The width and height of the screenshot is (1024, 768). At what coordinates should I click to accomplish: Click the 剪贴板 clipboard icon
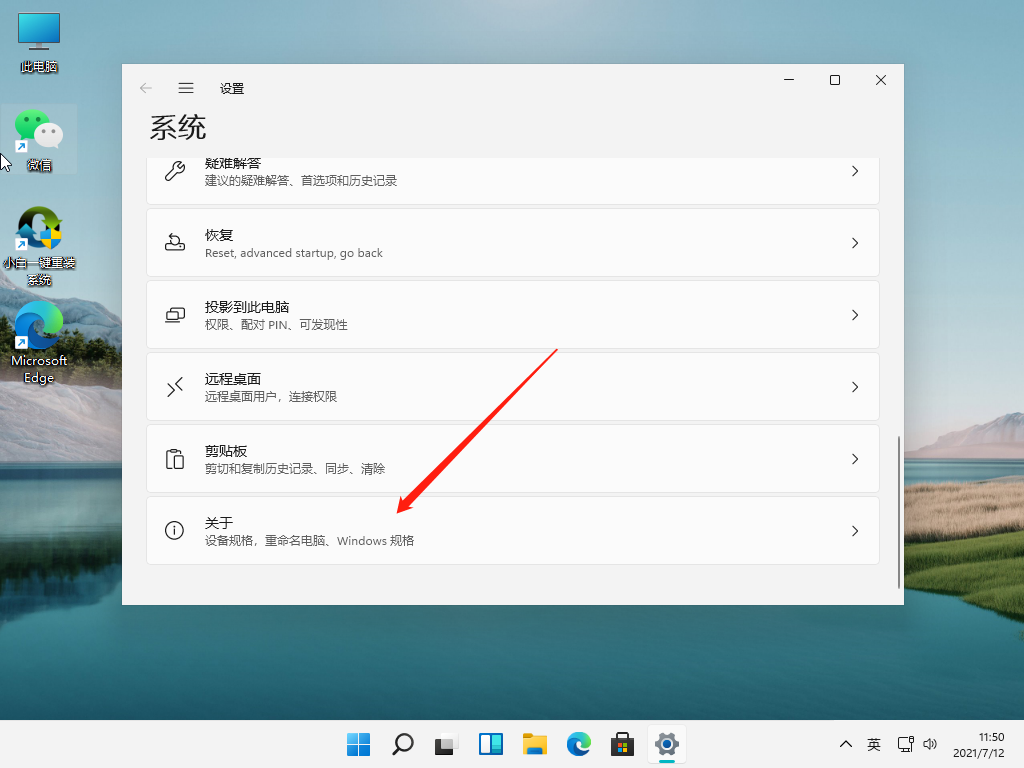click(x=174, y=459)
